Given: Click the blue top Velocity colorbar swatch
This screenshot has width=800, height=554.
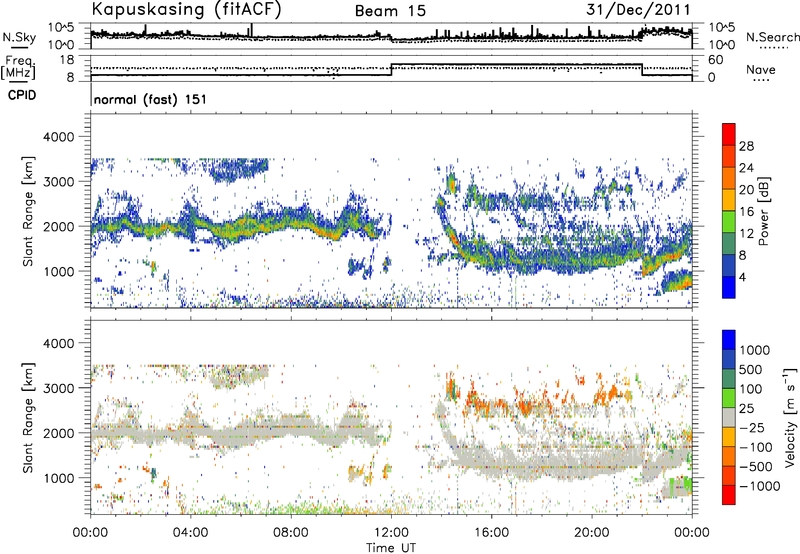Looking at the screenshot, I should click(729, 340).
